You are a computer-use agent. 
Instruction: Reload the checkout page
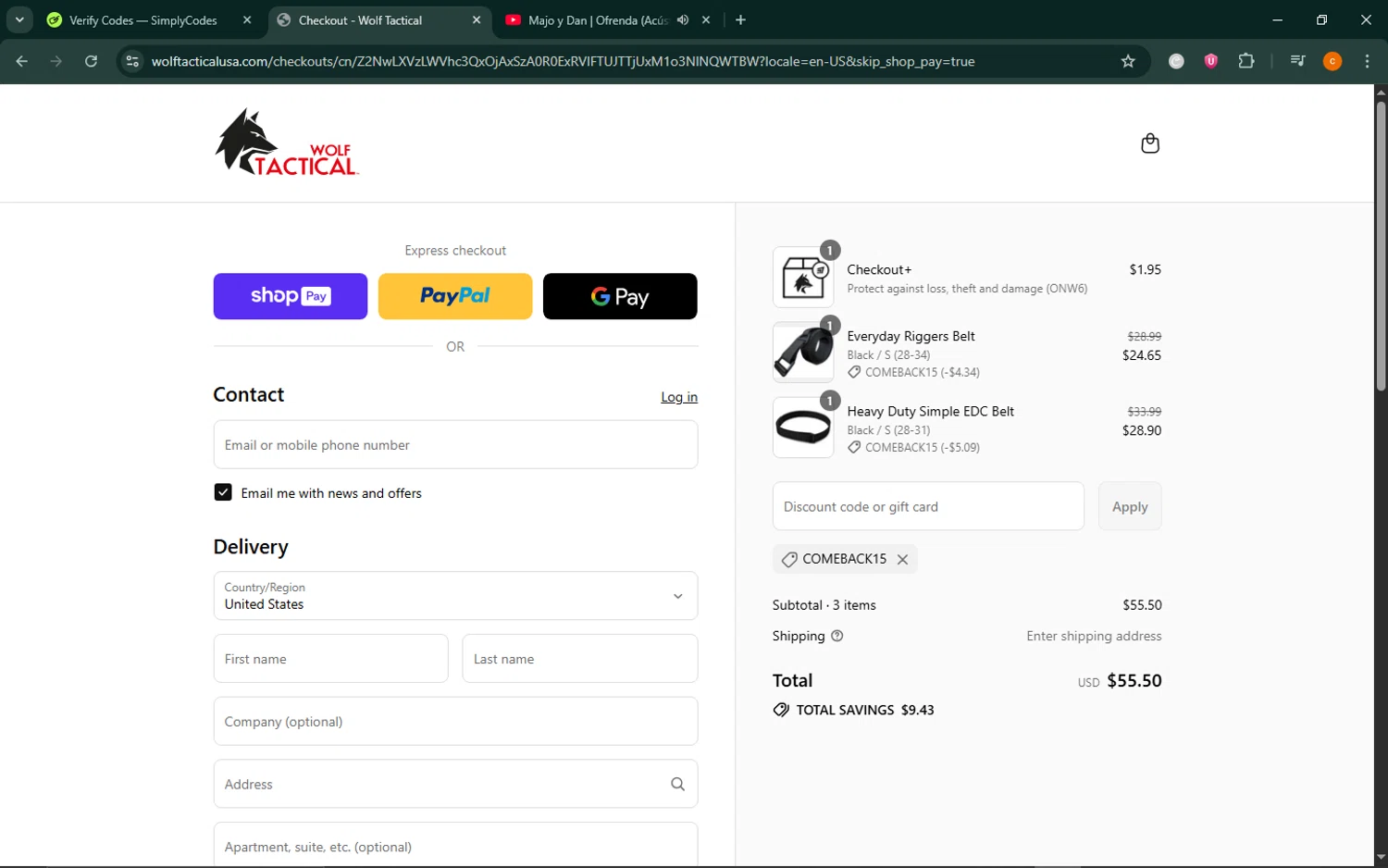point(91,61)
